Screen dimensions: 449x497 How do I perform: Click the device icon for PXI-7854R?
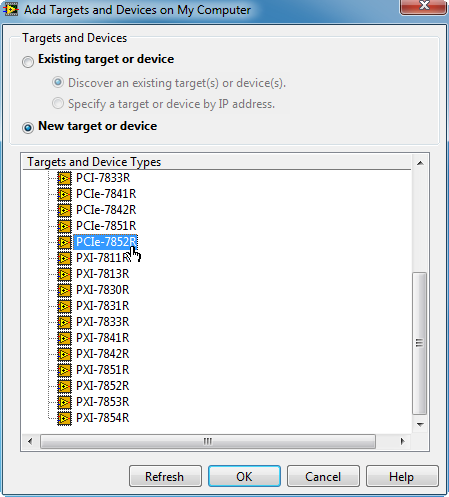64,418
